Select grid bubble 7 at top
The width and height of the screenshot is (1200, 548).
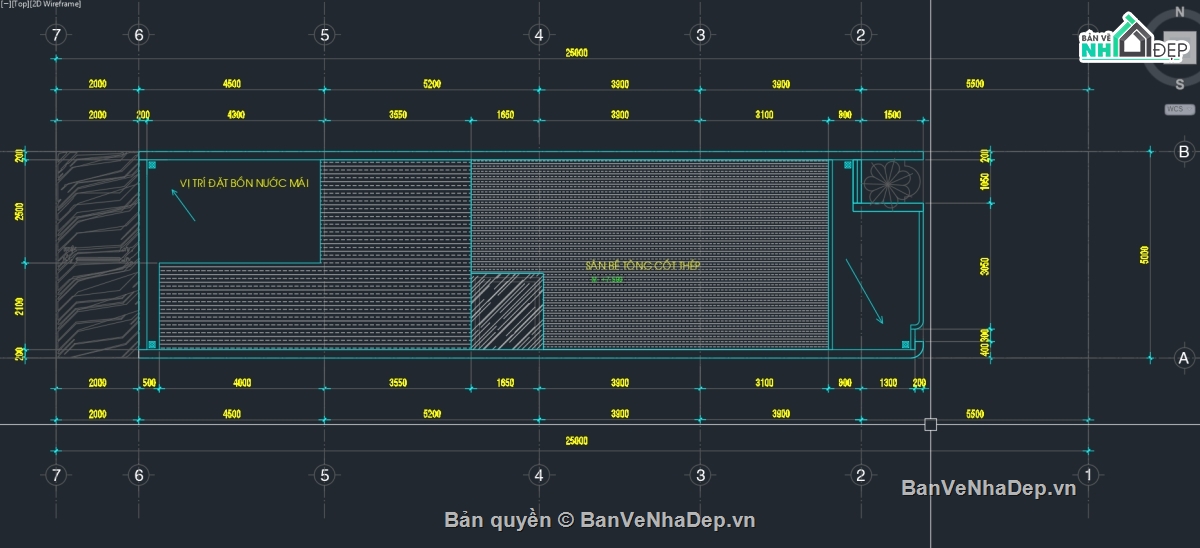[56, 35]
